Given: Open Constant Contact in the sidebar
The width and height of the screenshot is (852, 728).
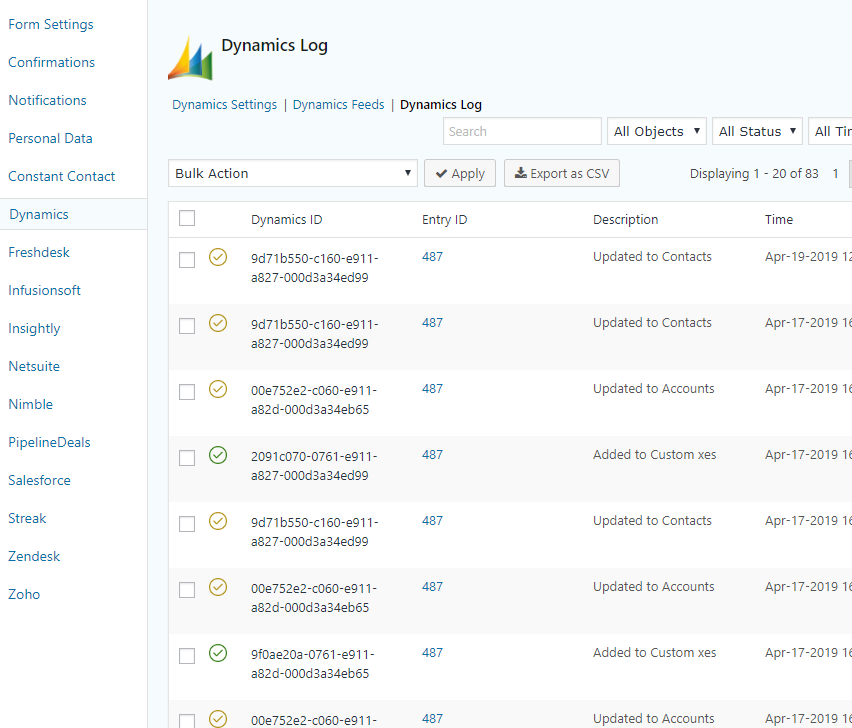Looking at the screenshot, I should click(61, 177).
